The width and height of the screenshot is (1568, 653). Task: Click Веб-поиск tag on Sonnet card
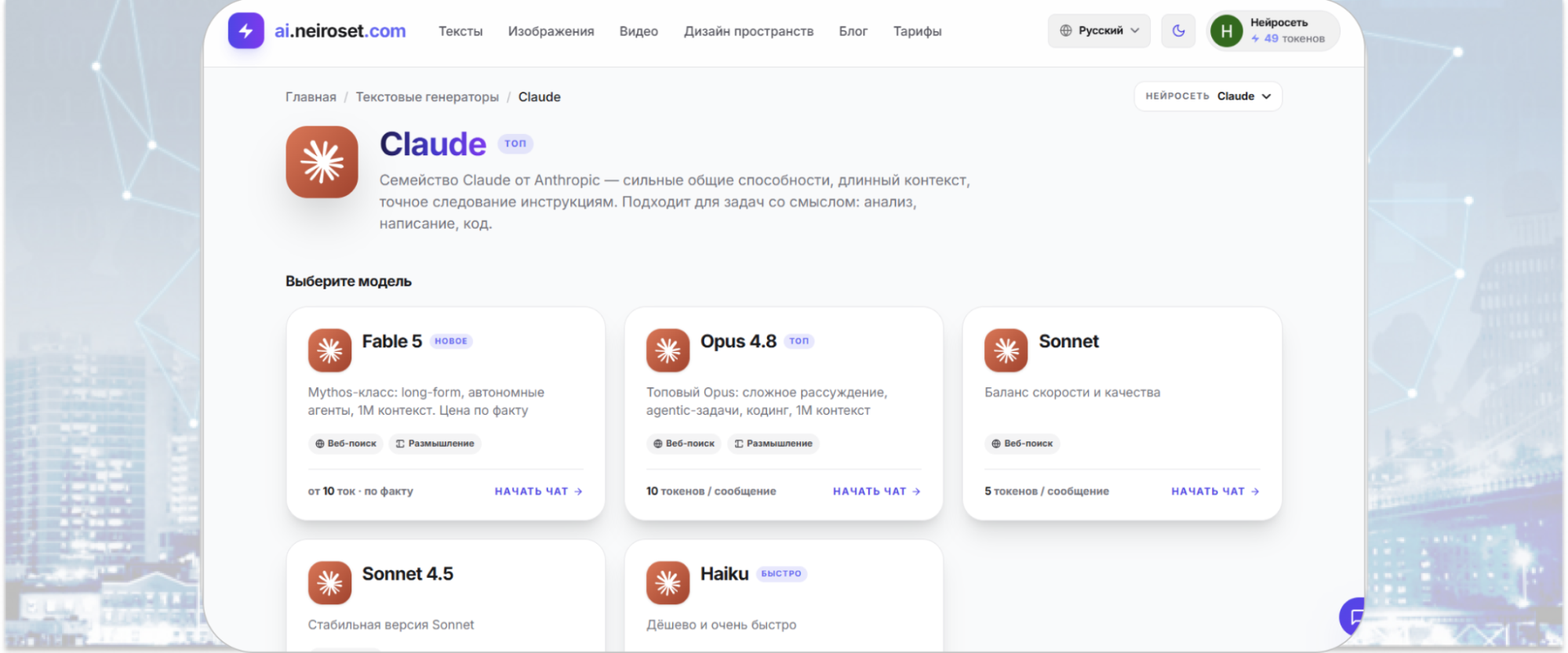pos(1021,444)
